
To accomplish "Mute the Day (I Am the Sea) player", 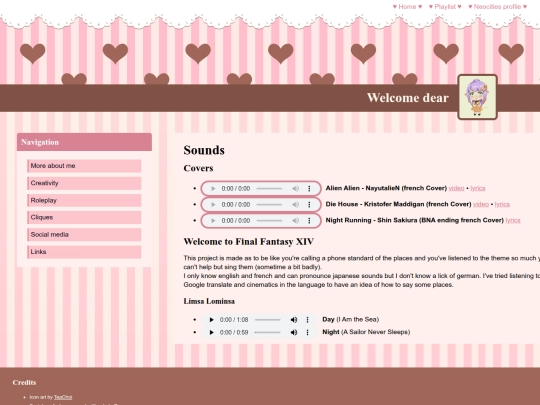I will point(294,320).
